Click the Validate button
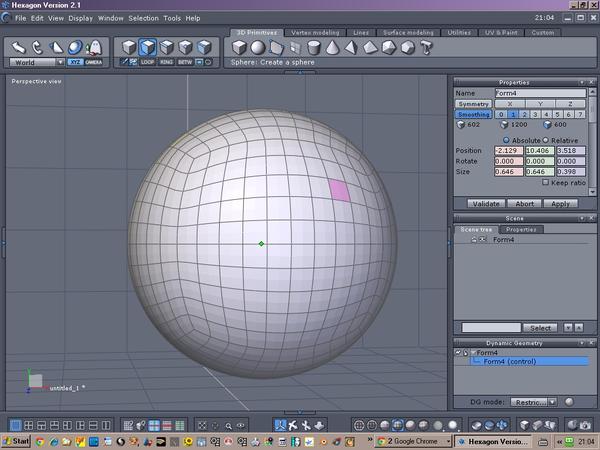 [x=486, y=204]
